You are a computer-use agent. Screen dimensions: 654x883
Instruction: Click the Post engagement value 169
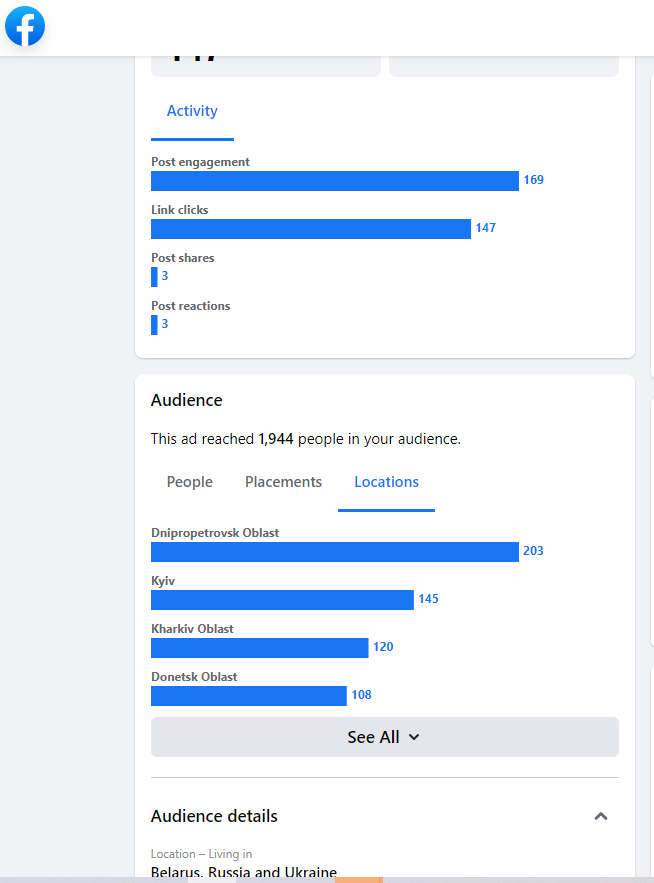point(534,181)
